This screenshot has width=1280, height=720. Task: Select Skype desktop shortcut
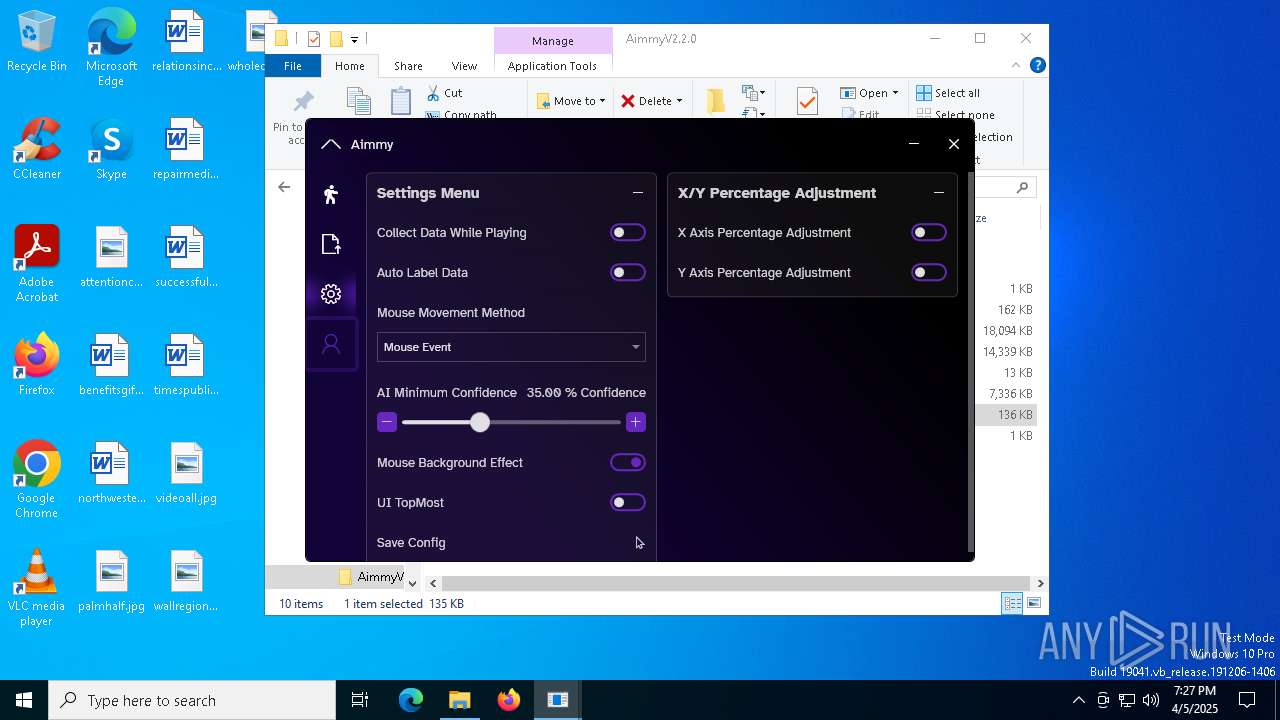tap(111, 150)
